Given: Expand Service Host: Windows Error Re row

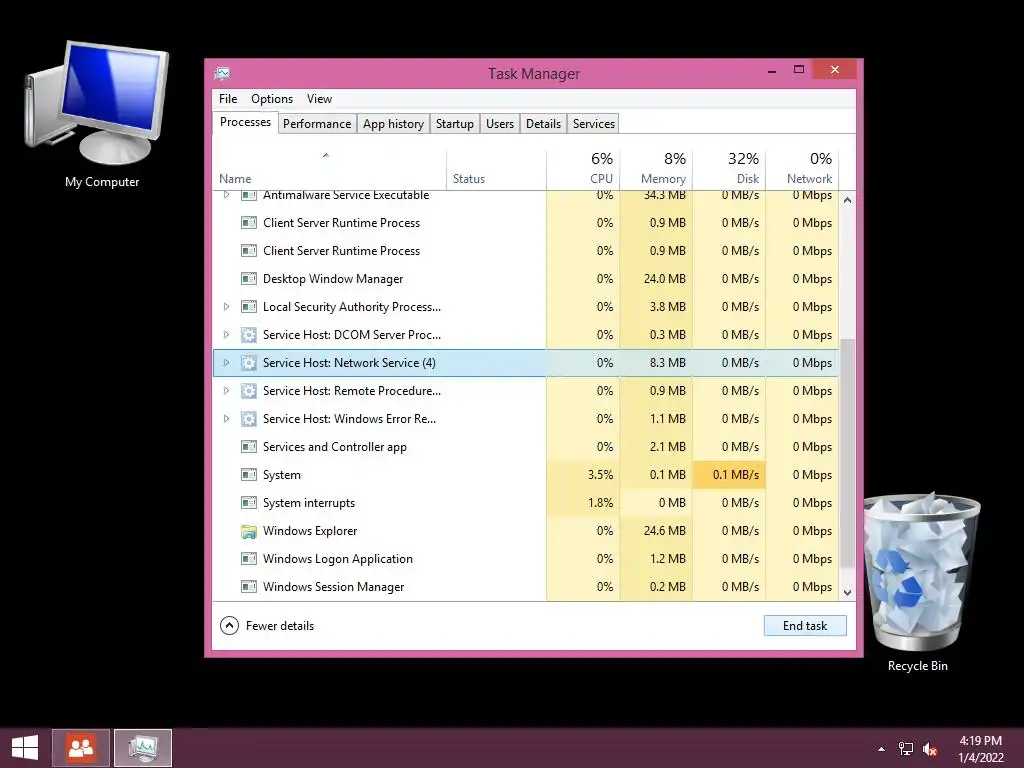Looking at the screenshot, I should (226, 419).
